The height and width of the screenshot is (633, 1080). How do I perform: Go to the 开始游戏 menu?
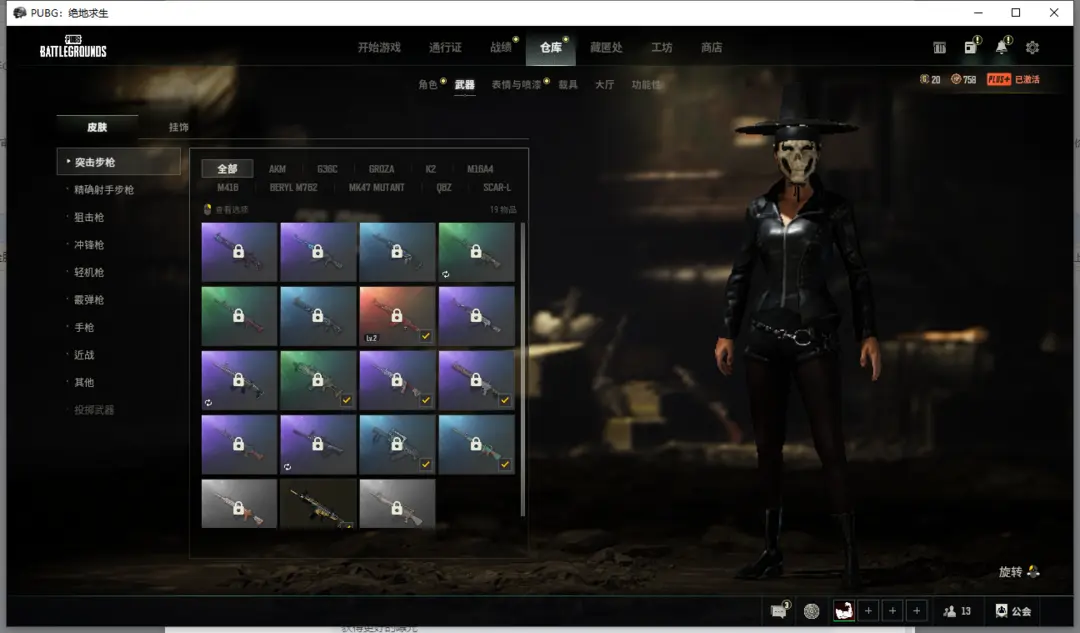[379, 48]
